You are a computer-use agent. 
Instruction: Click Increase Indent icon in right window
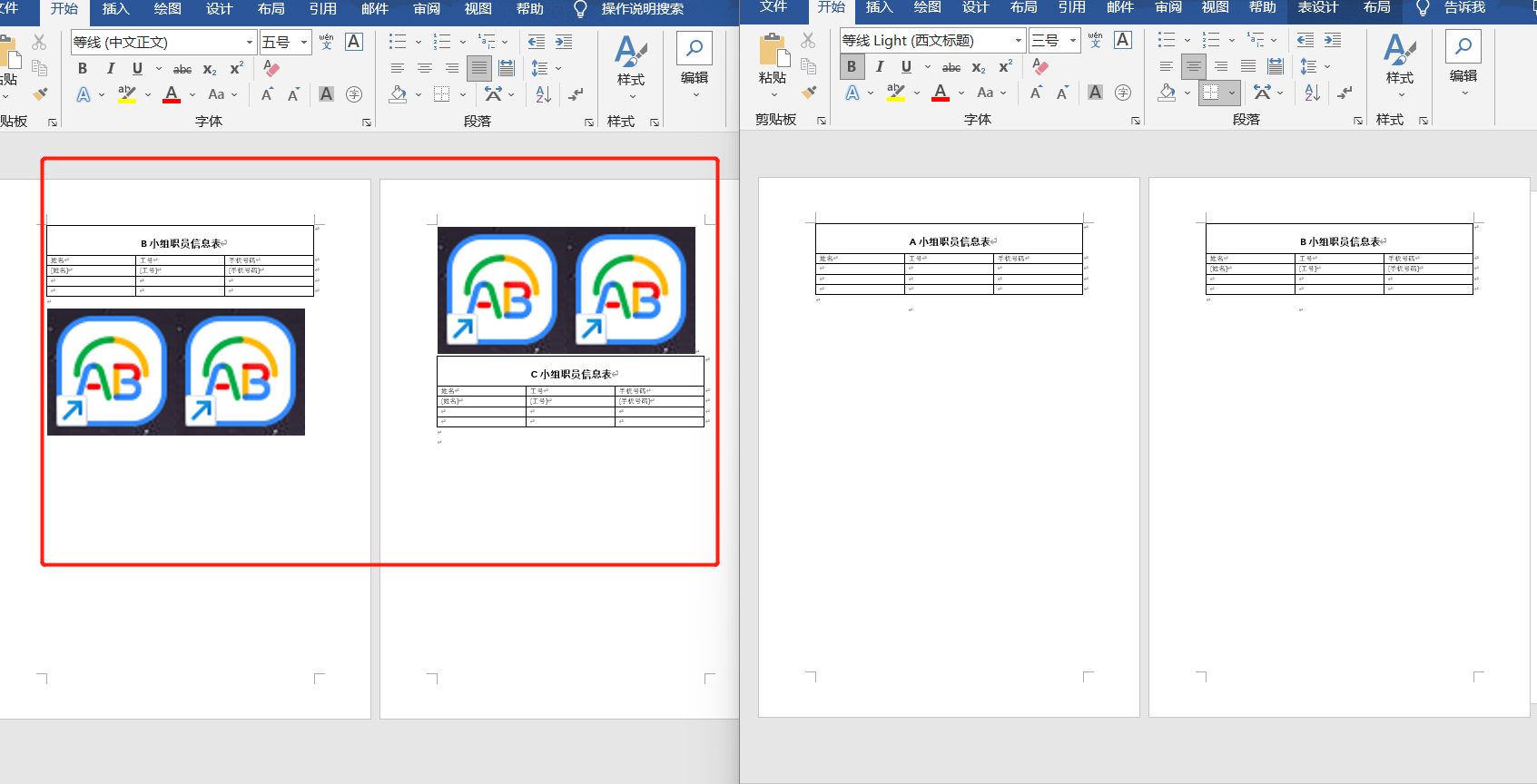pyautogui.click(x=1333, y=40)
